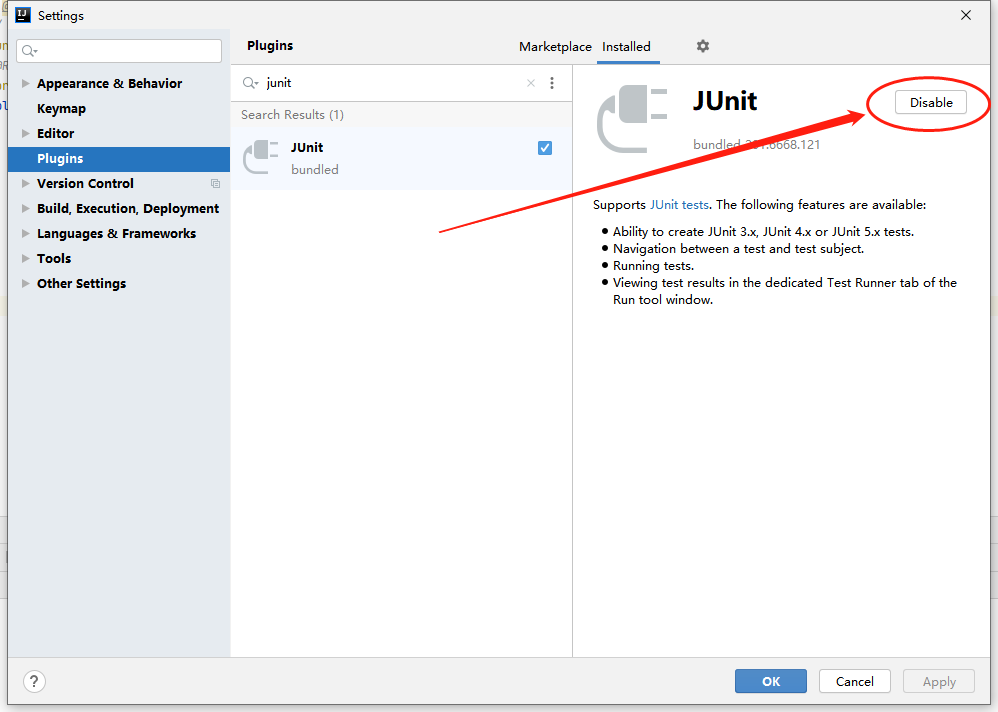Image resolution: width=998 pixels, height=712 pixels.
Task: Open Appearance & Behavior settings page
Action: click(x=109, y=83)
